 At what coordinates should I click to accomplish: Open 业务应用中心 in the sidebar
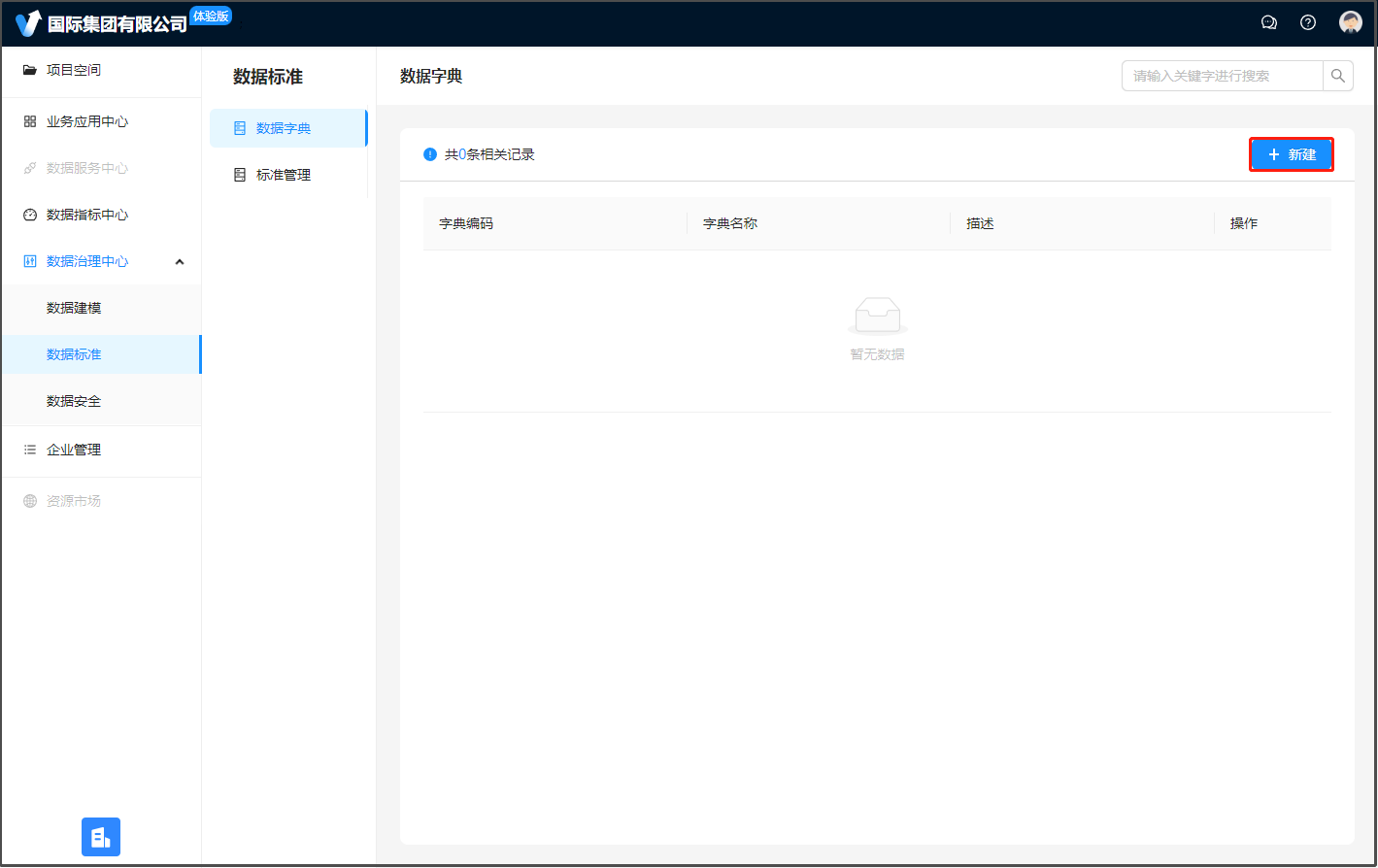click(x=87, y=121)
